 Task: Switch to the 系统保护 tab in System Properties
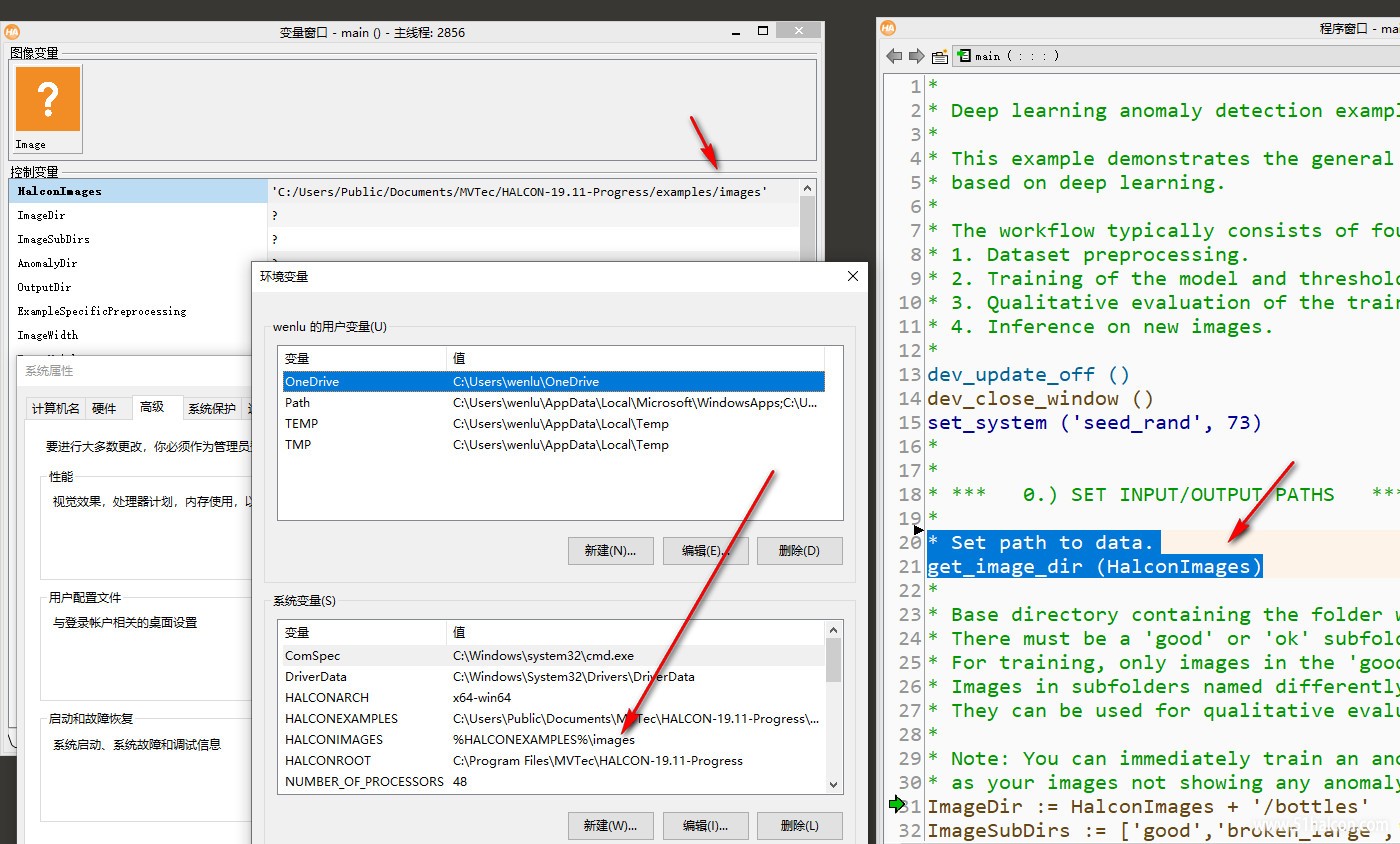coord(212,408)
